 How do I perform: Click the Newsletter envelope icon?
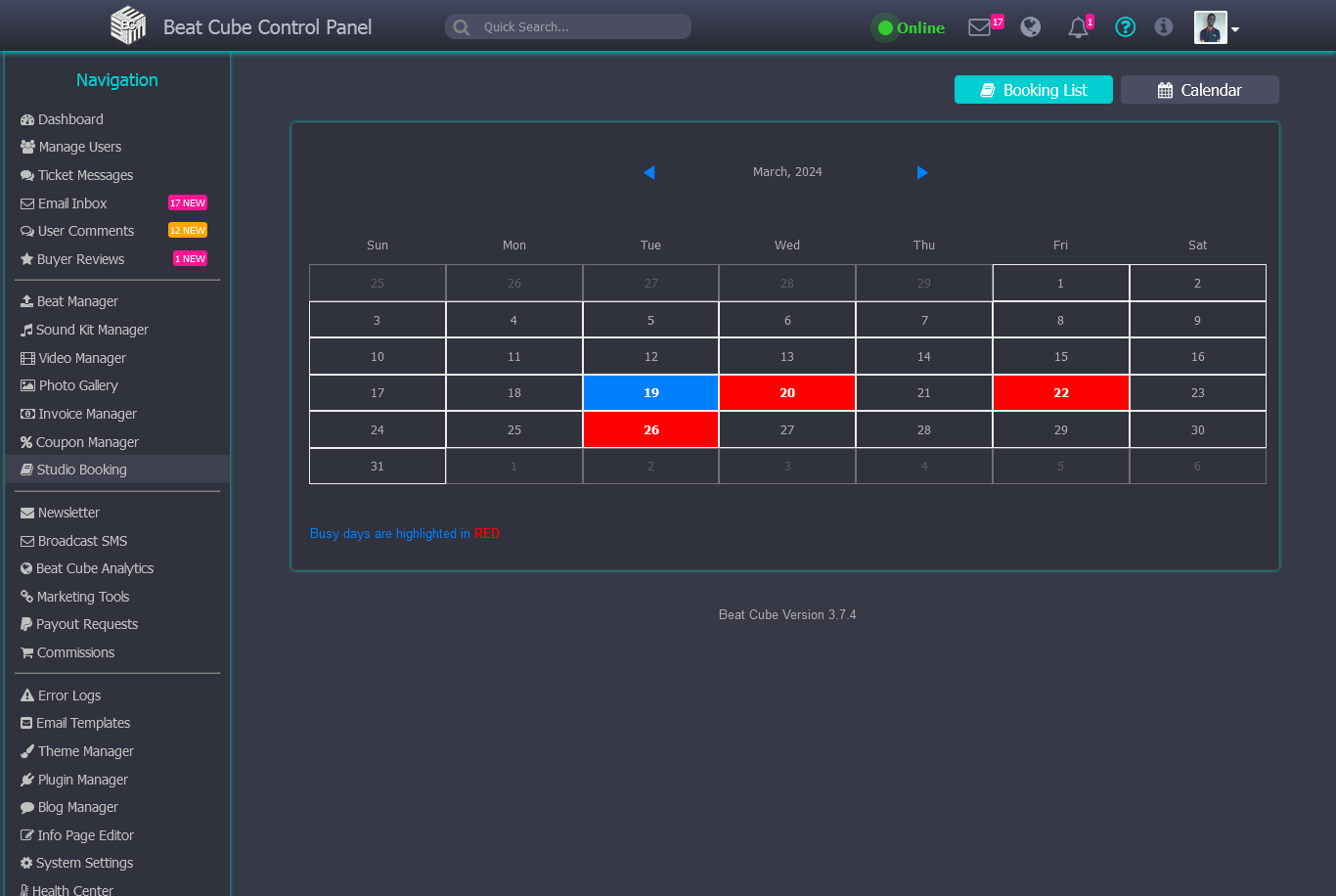pos(27,513)
